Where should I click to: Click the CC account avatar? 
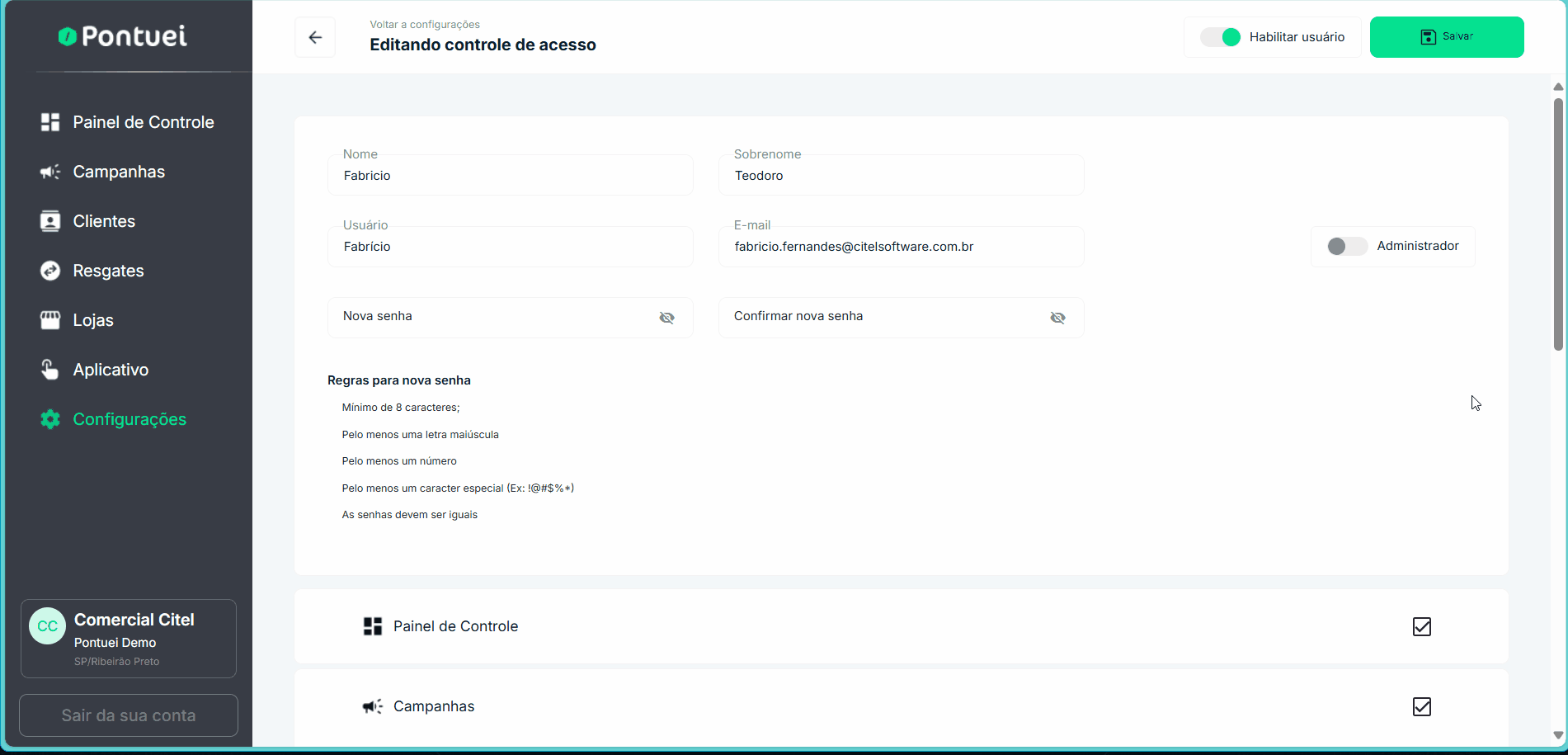(48, 626)
